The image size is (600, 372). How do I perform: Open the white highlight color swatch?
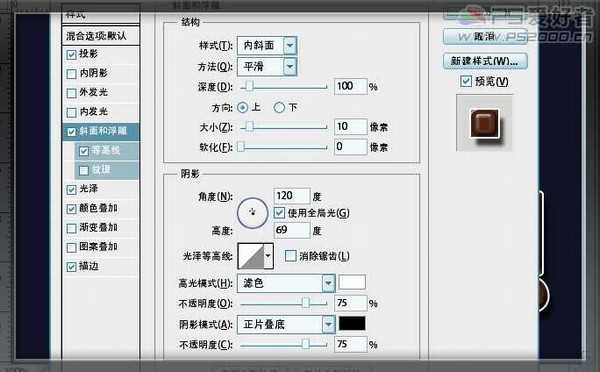pyautogui.click(x=352, y=282)
